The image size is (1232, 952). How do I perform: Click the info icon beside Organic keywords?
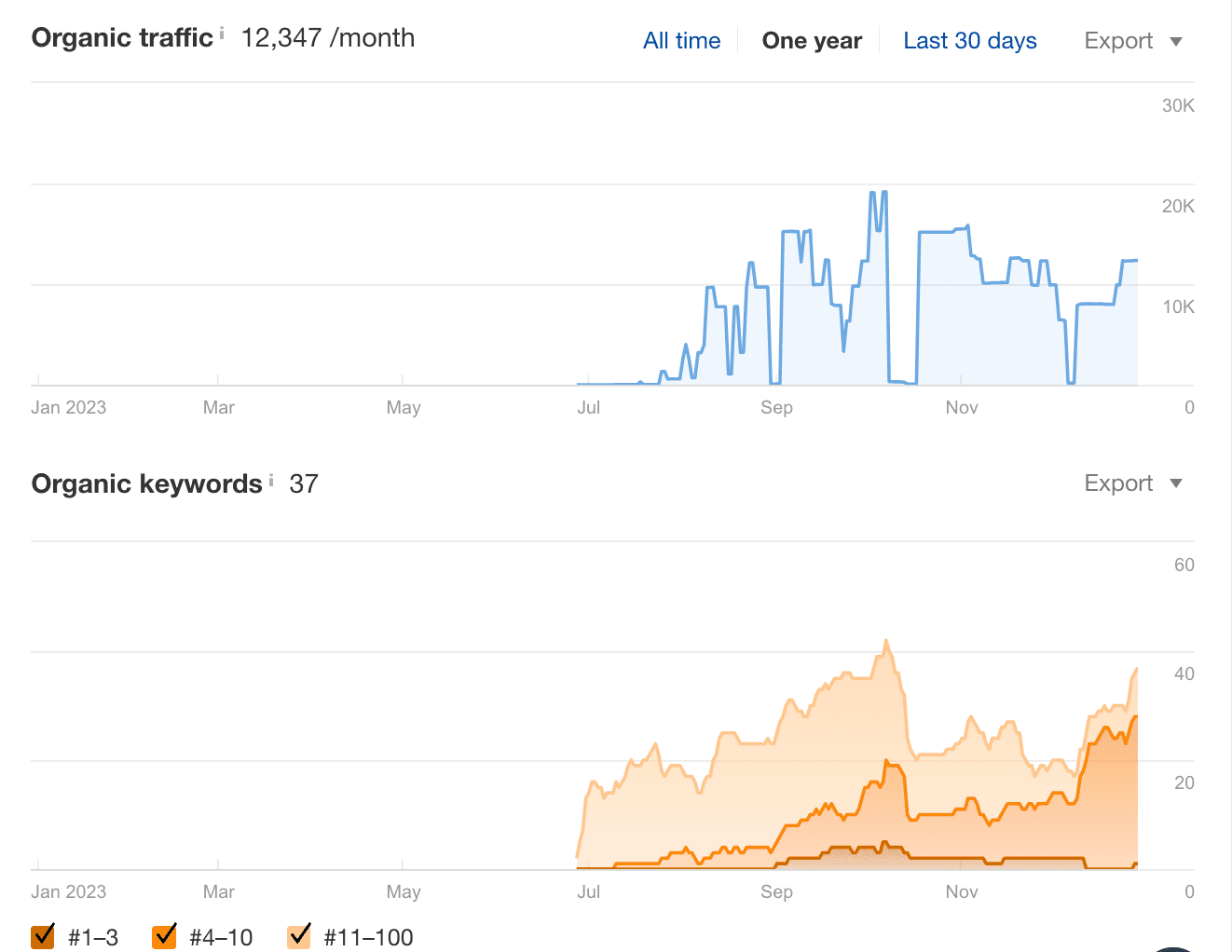pos(271,480)
